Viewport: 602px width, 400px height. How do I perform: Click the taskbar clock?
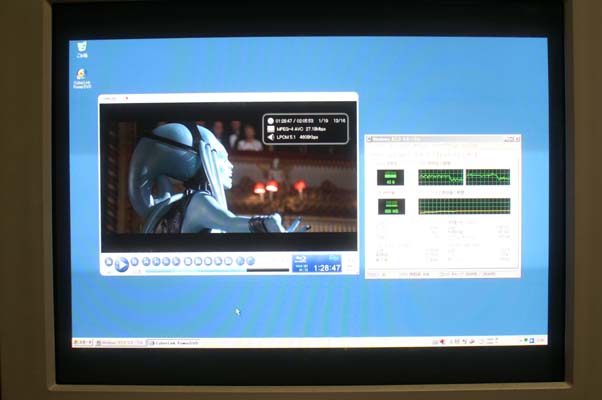pos(540,340)
